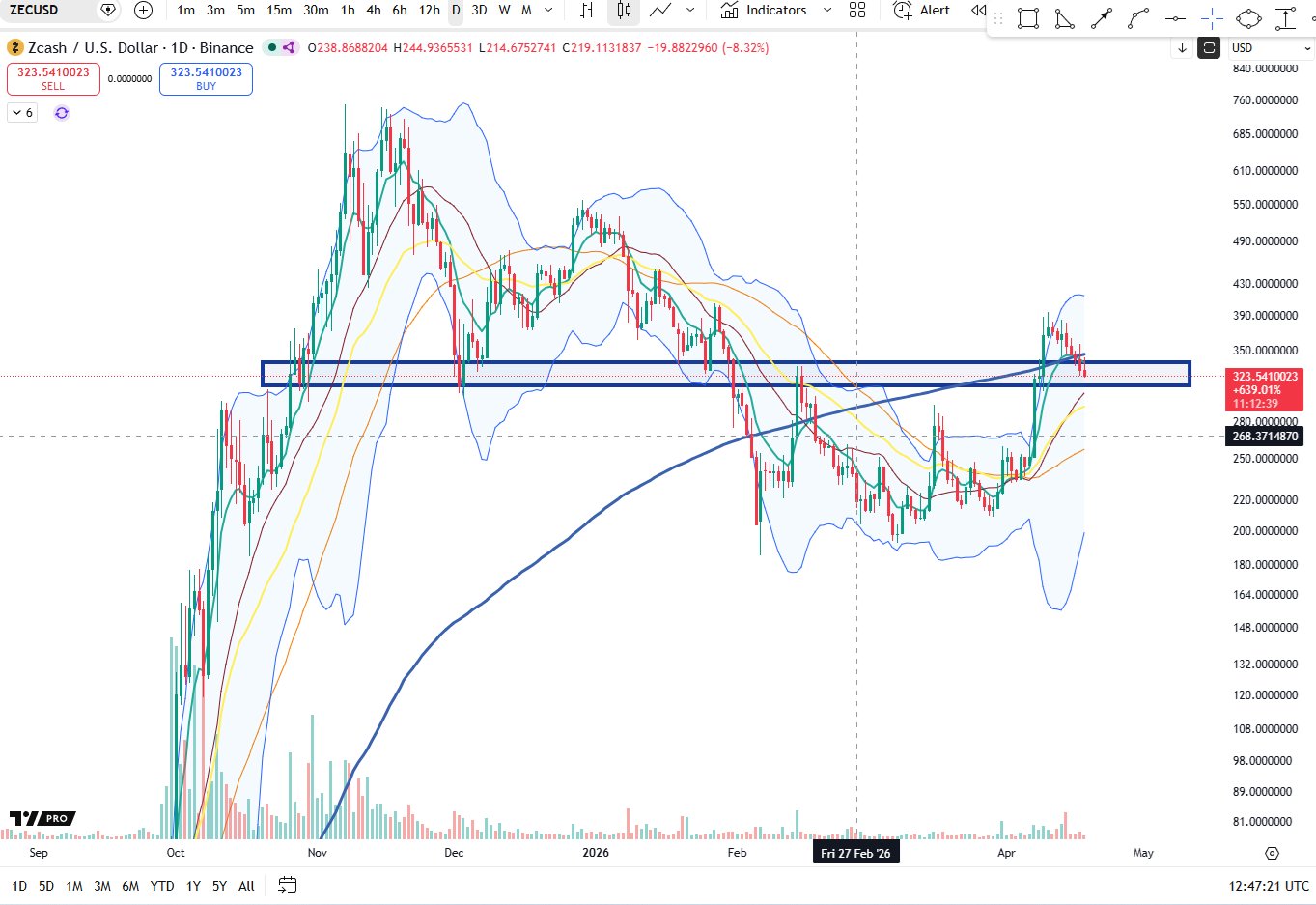The height and width of the screenshot is (905, 1316).
Task: Select the 15m interval
Action: [279, 10]
